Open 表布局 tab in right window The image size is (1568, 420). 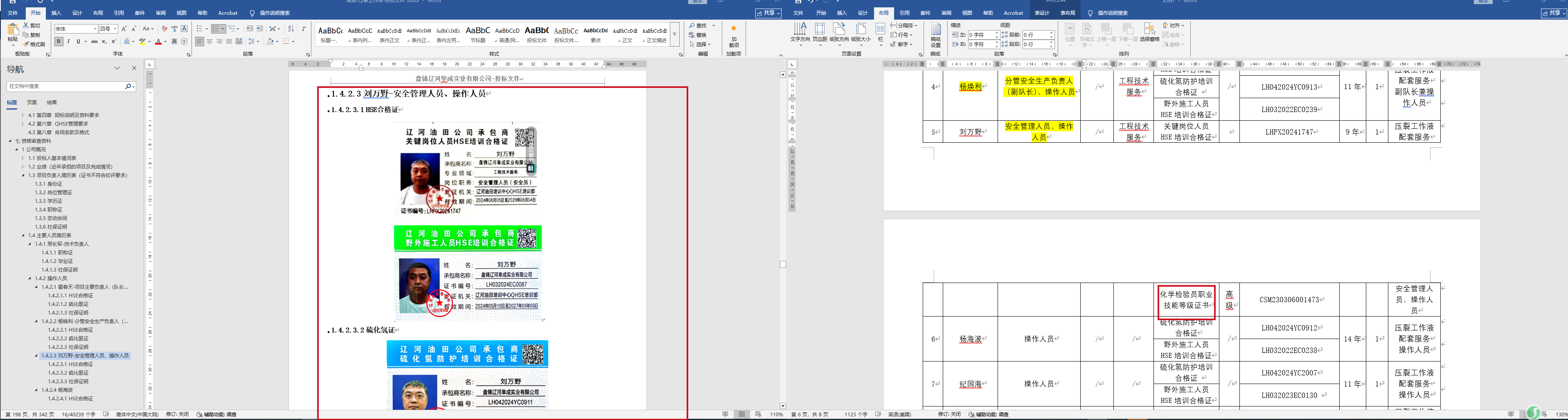pyautogui.click(x=1068, y=13)
